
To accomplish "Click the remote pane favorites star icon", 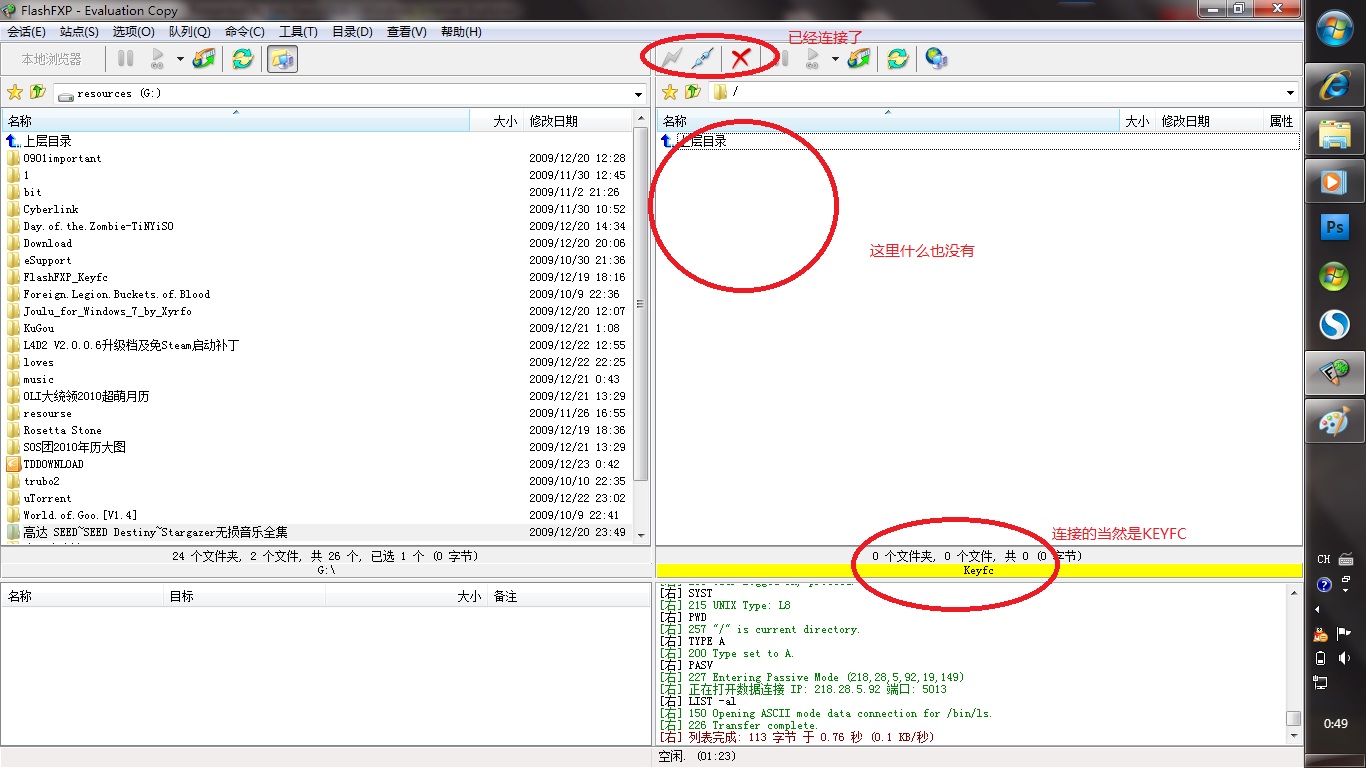I will [x=670, y=92].
